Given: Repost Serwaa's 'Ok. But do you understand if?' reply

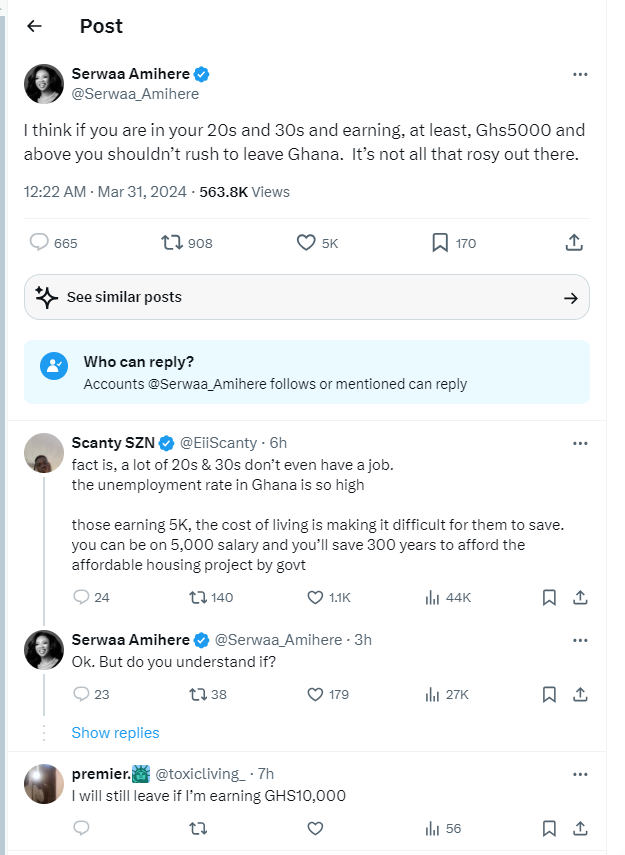Looking at the screenshot, I should pos(198,694).
